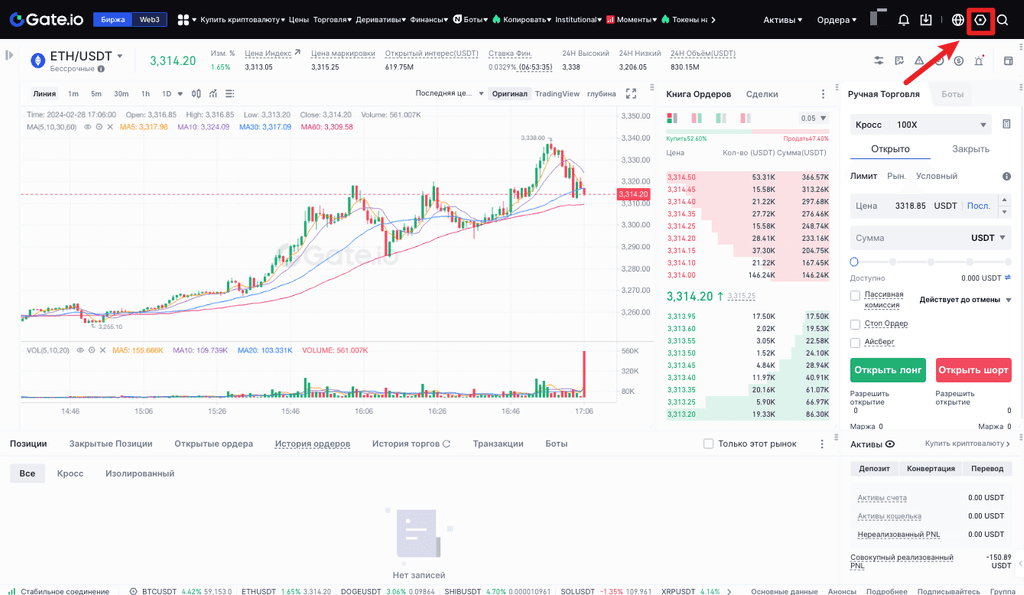
Task: Check the Только этот рынок box
Action: click(x=709, y=444)
